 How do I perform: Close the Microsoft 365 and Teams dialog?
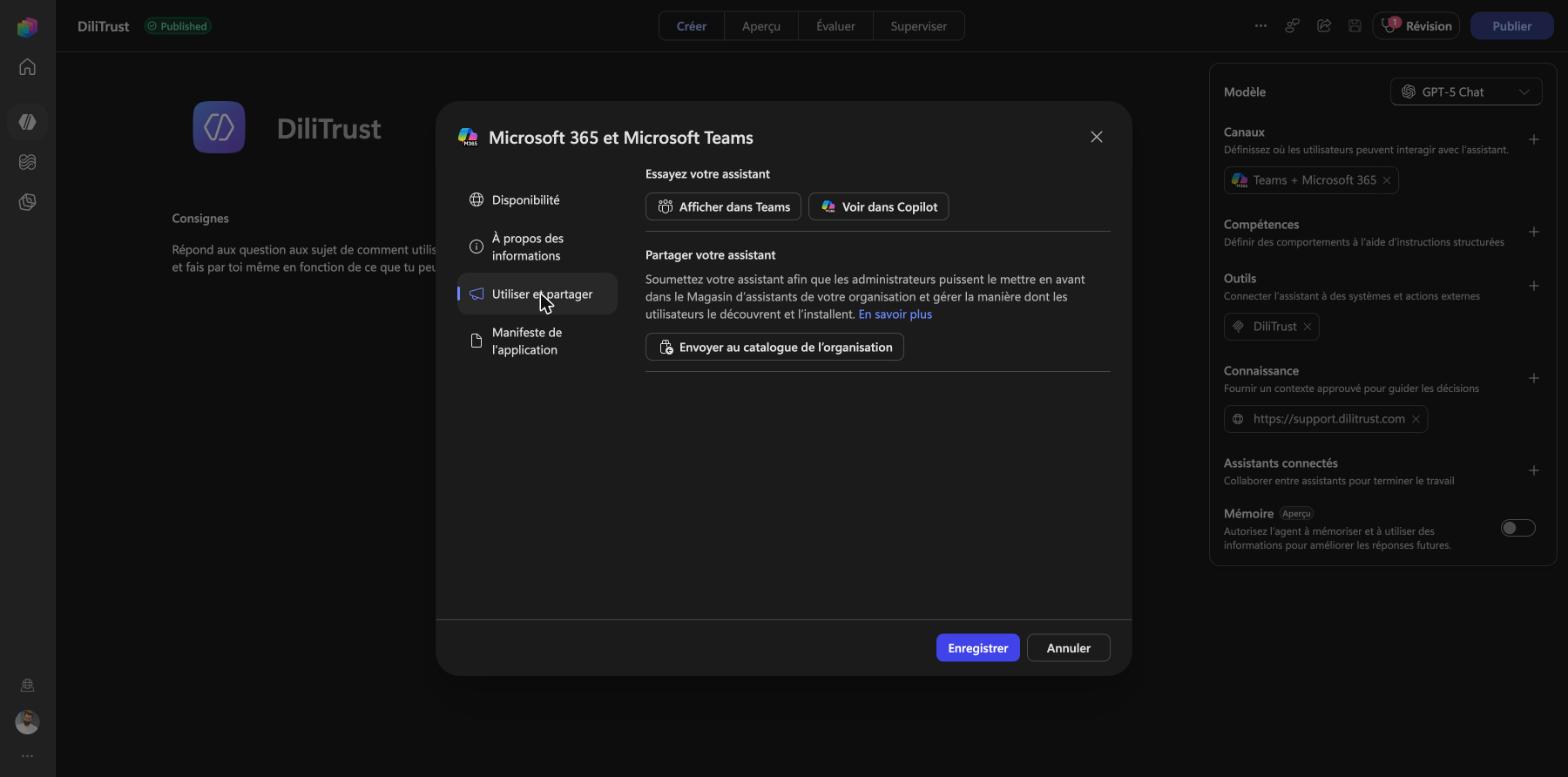[1096, 137]
